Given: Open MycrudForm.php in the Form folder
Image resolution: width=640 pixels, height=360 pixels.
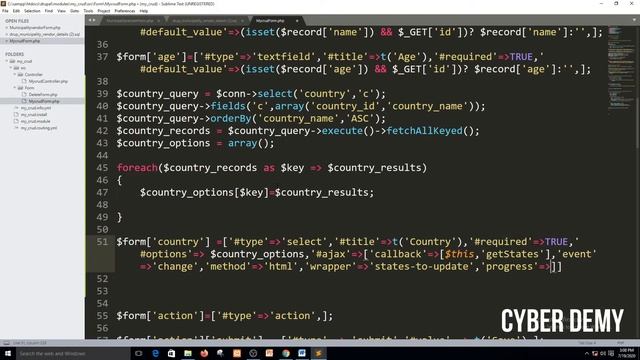Looking at the screenshot, I should 44,101.
